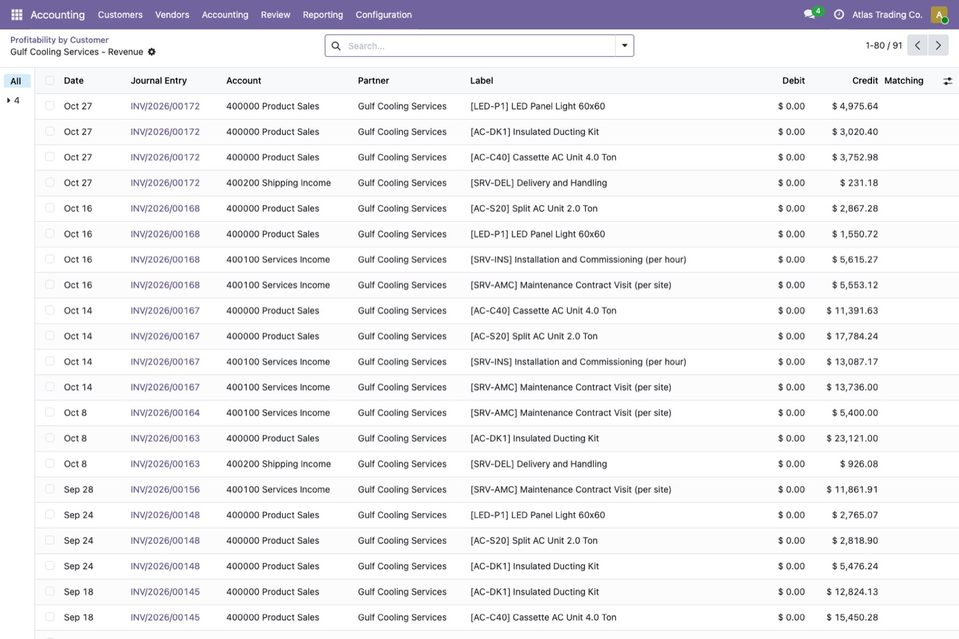Sort by the Matching column header
Image resolution: width=959 pixels, height=639 pixels.
[903, 81]
